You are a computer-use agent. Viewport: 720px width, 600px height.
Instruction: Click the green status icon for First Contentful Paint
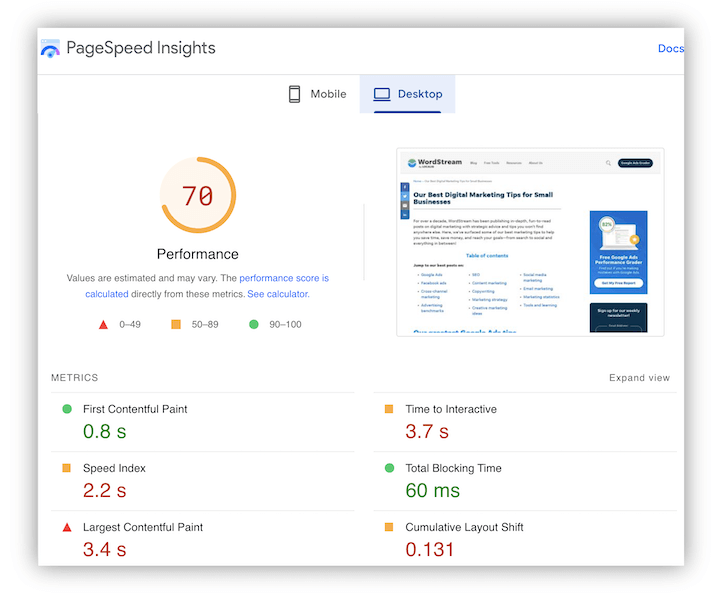pos(67,409)
